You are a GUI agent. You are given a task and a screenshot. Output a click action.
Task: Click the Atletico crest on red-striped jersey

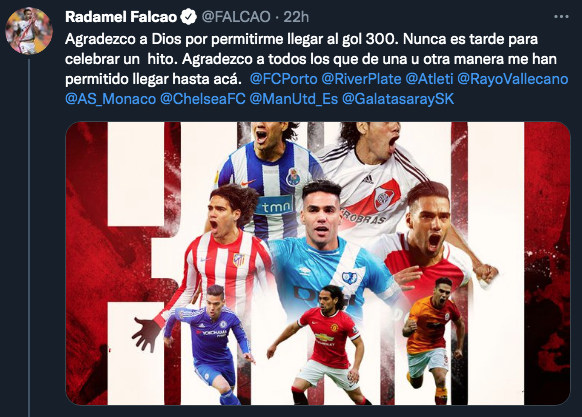[x=239, y=259]
